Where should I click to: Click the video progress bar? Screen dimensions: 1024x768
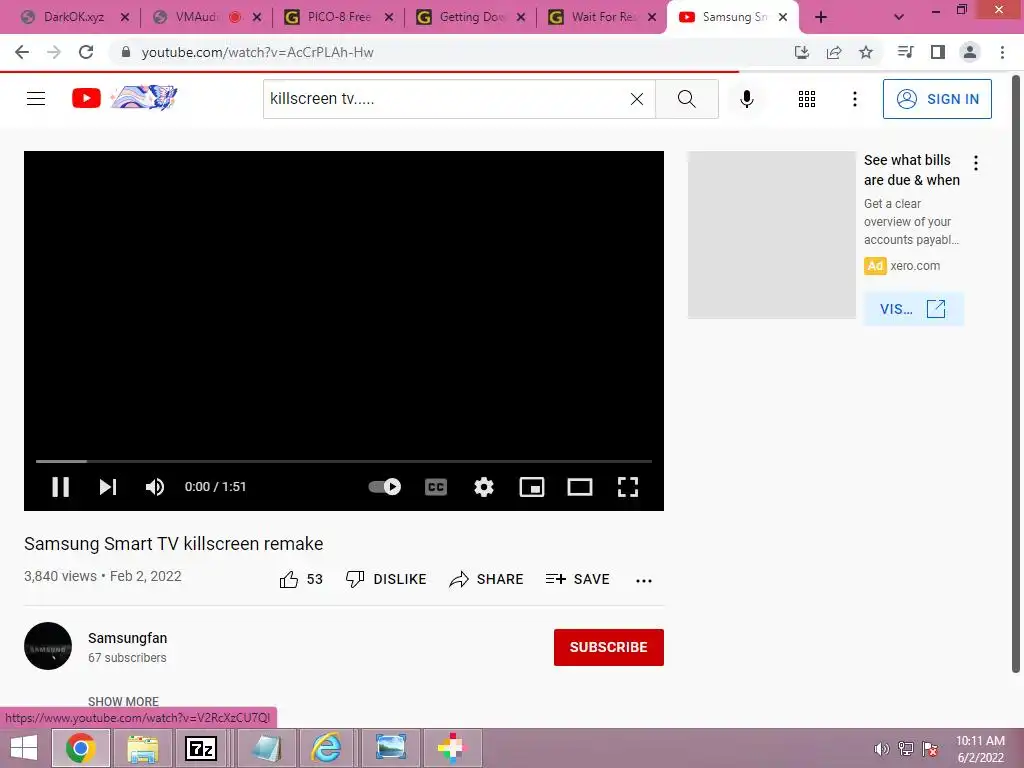point(344,461)
